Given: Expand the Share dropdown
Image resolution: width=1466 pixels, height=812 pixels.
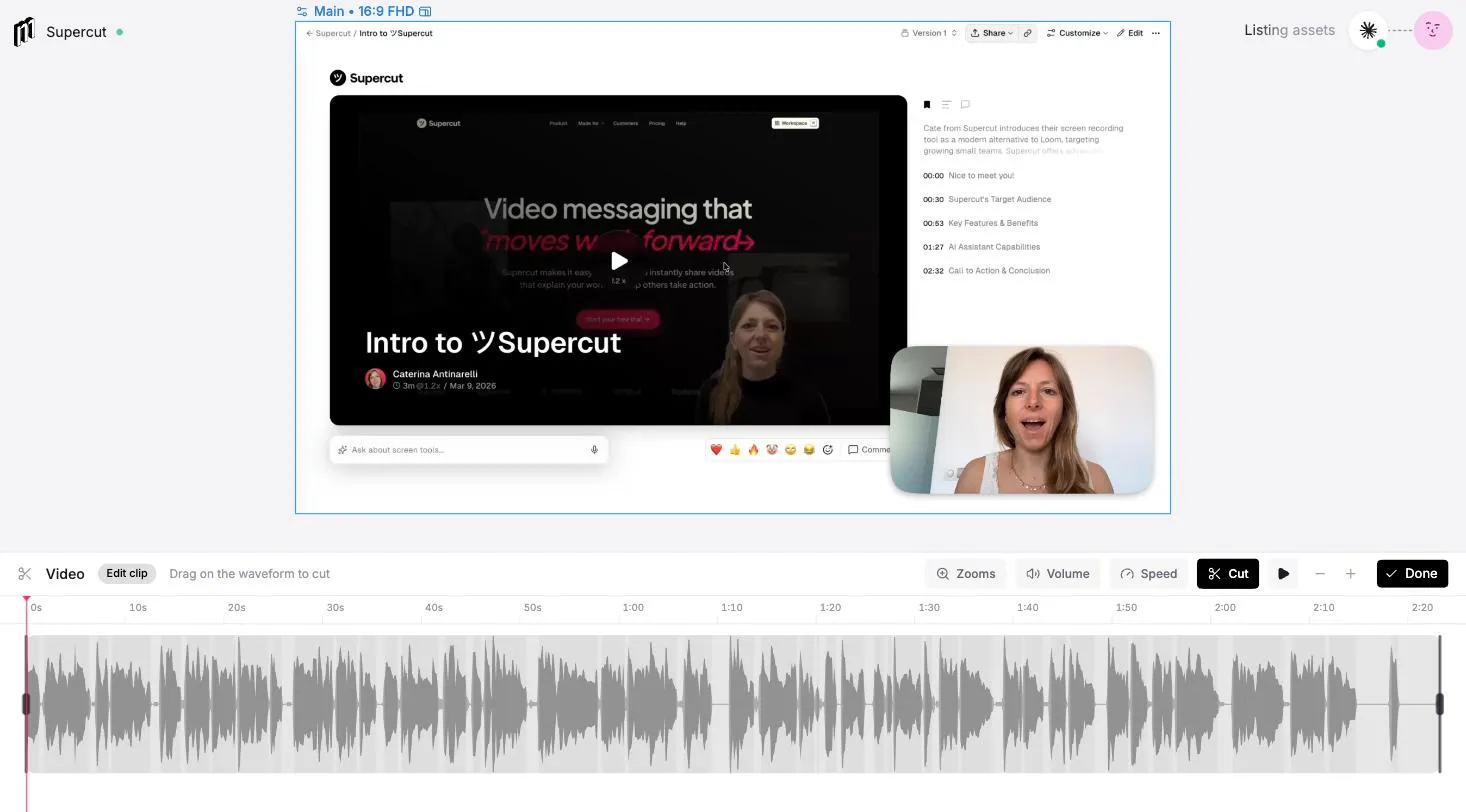Looking at the screenshot, I should [x=992, y=33].
